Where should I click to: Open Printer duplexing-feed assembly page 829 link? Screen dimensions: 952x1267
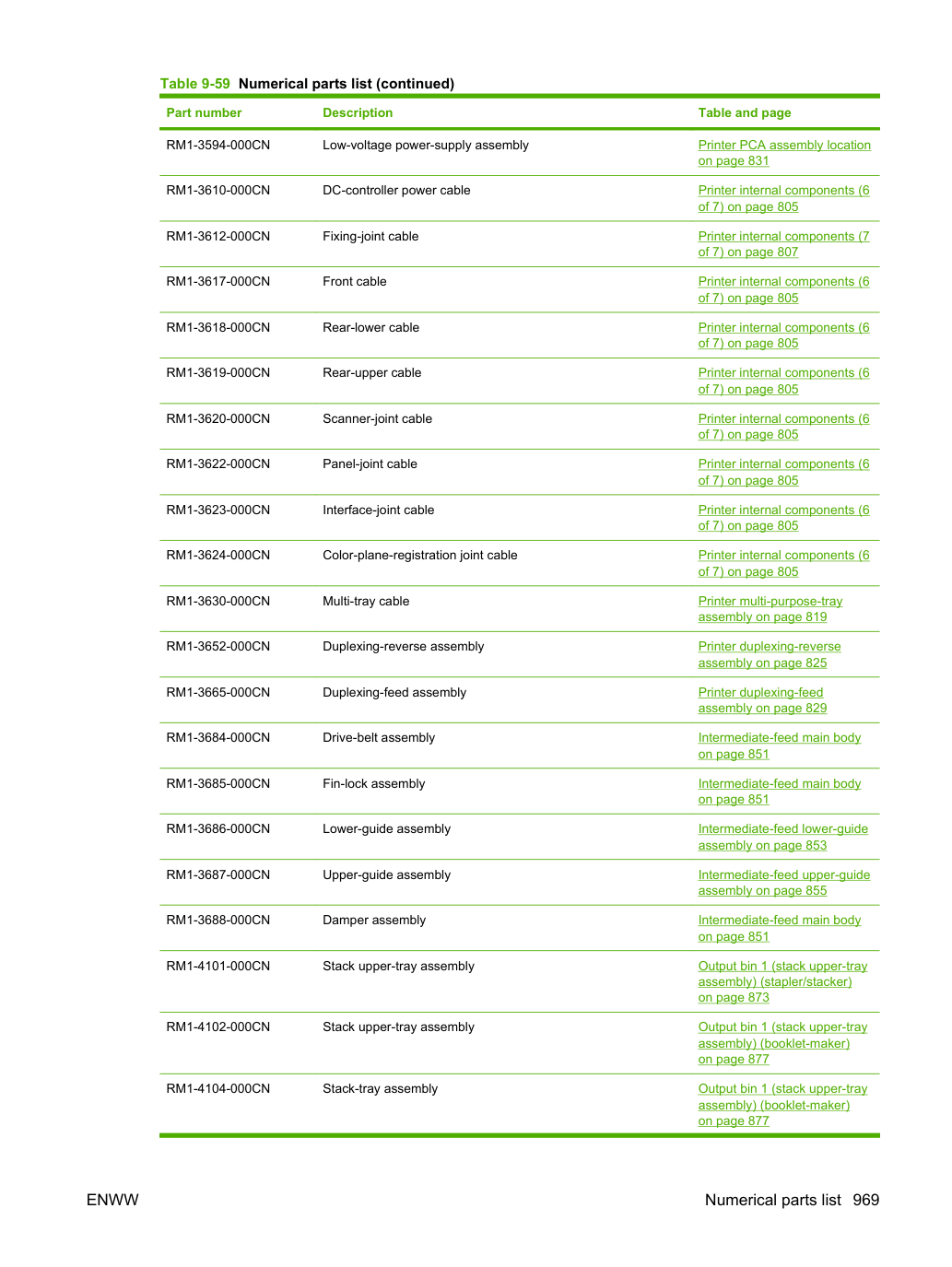(x=762, y=700)
